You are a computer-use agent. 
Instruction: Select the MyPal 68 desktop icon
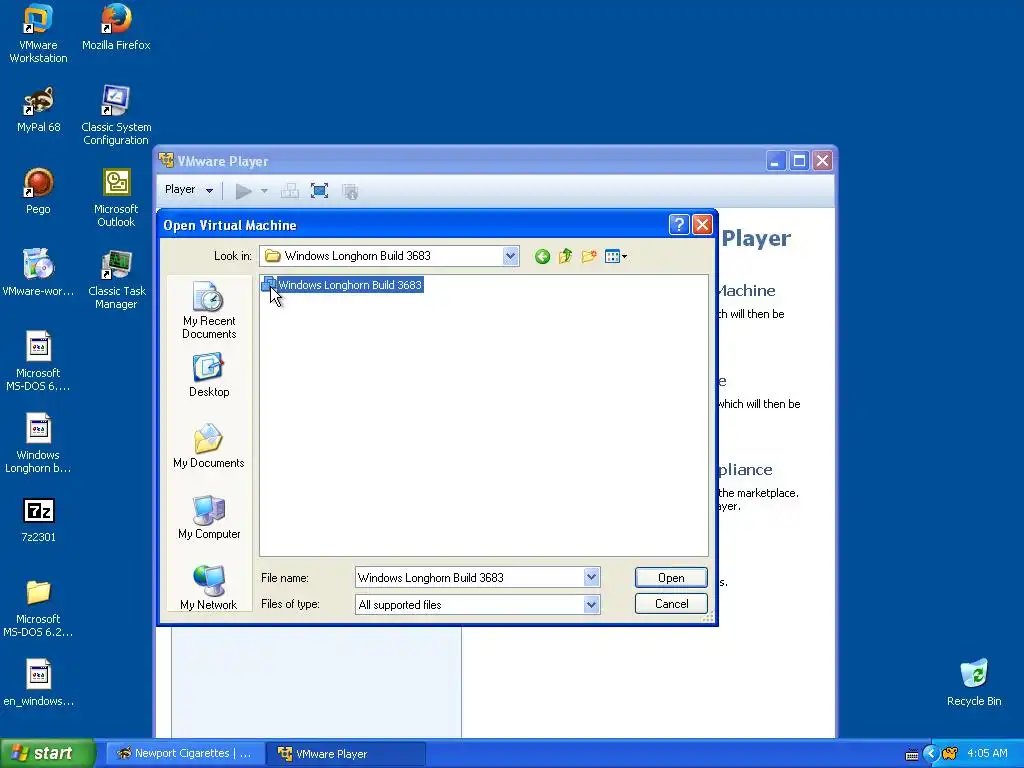[38, 110]
